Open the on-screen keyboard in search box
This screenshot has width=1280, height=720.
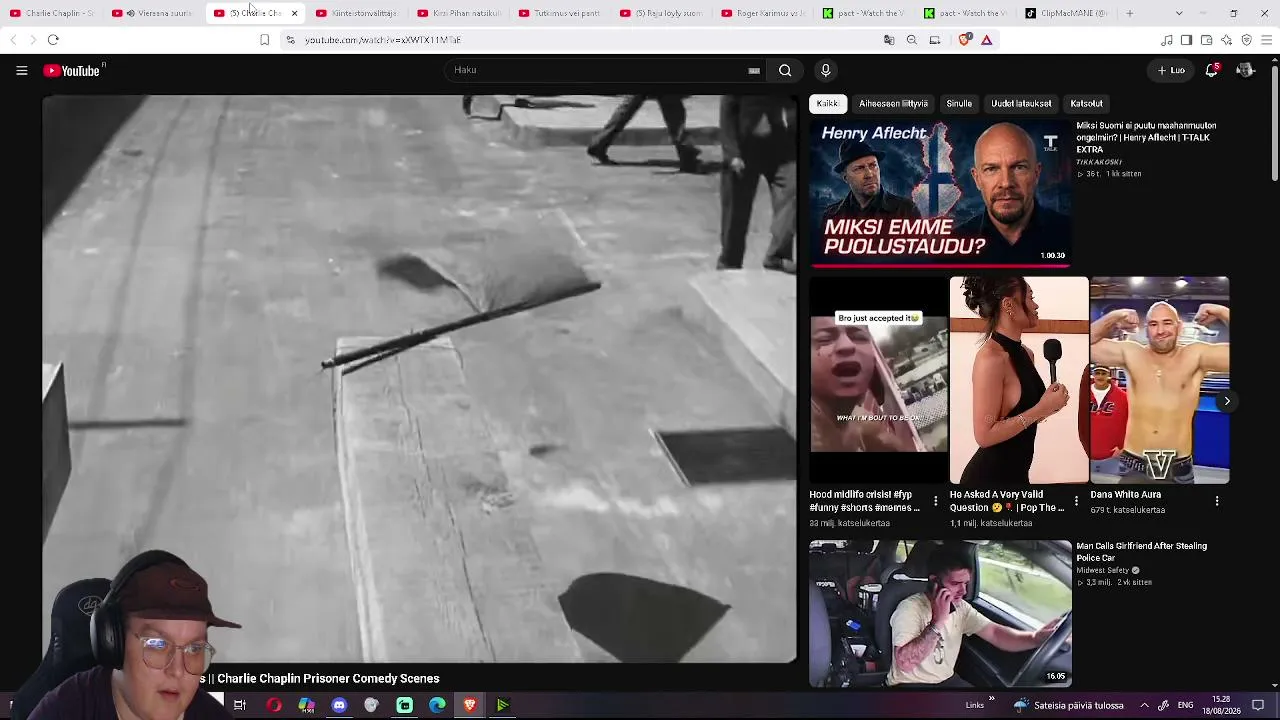[754, 70]
